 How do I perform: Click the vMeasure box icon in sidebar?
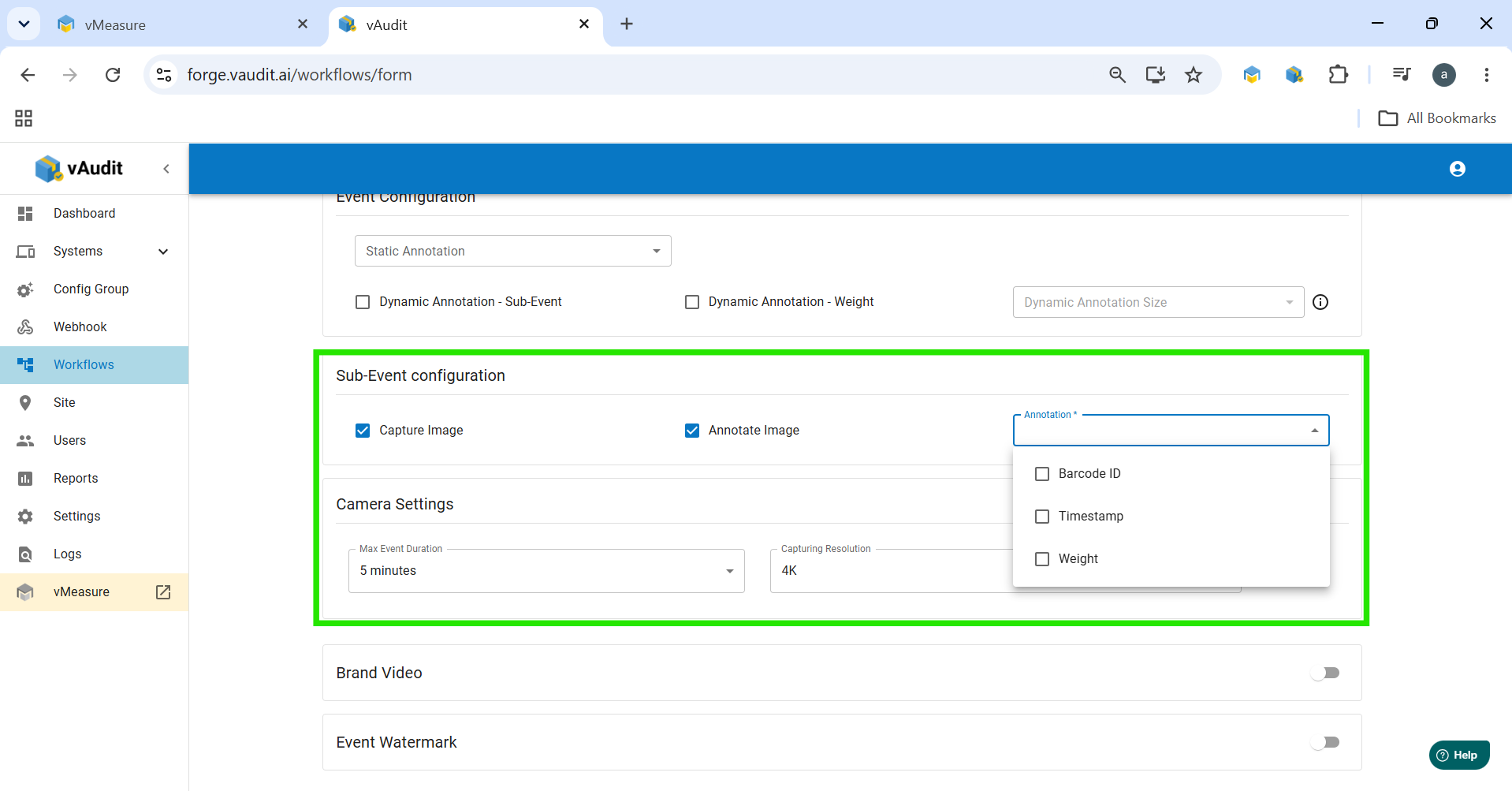(25, 592)
